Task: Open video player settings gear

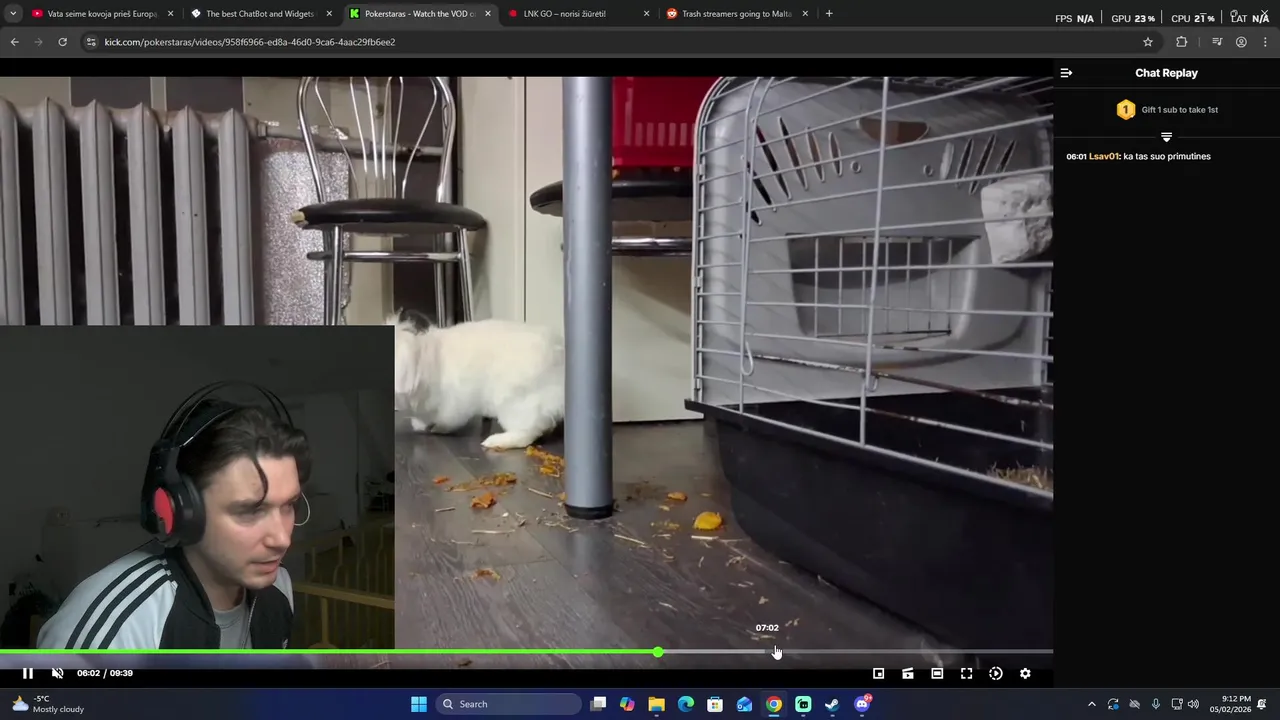Action: pos(1025,673)
